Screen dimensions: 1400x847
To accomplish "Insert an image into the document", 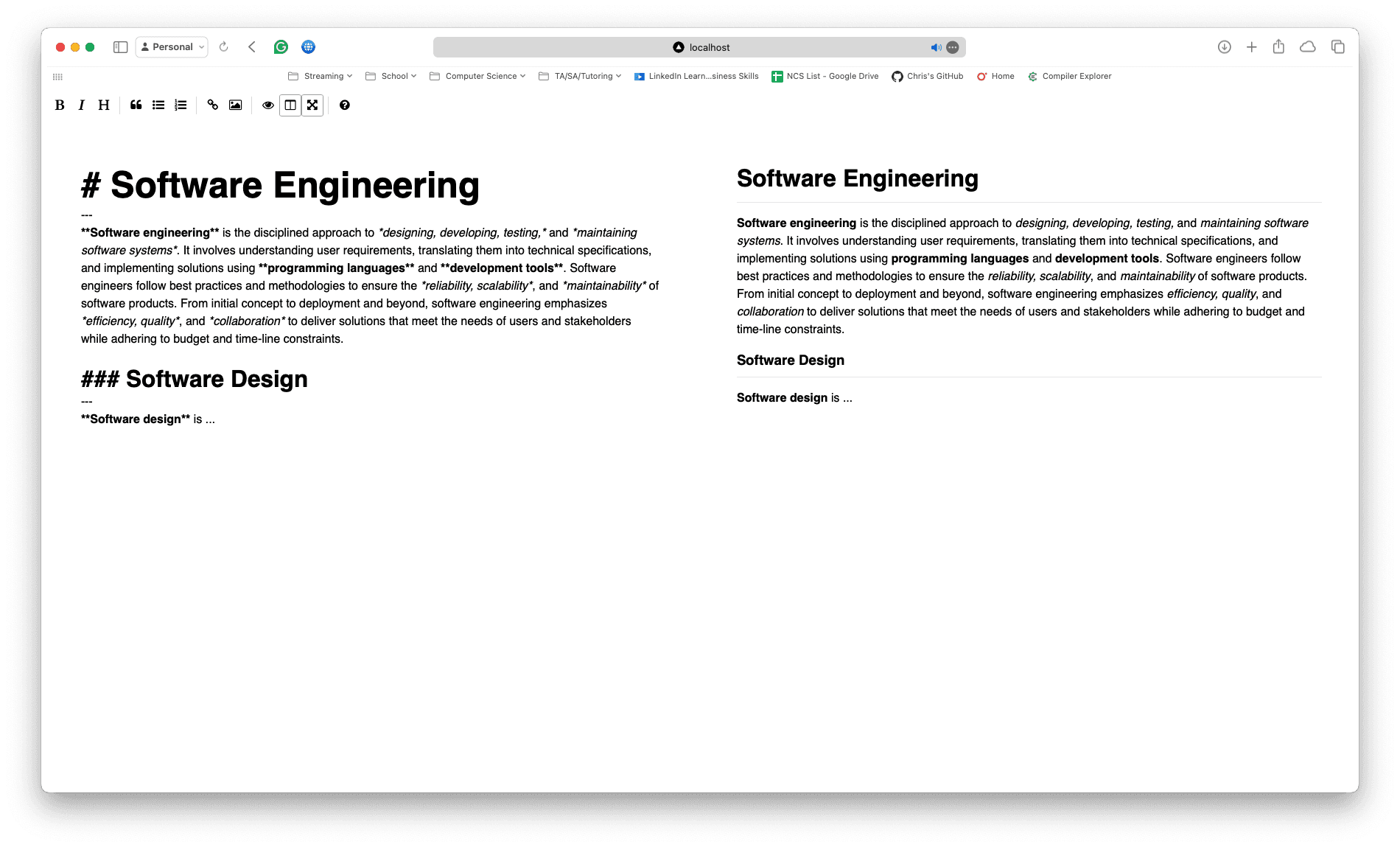I will [x=235, y=105].
